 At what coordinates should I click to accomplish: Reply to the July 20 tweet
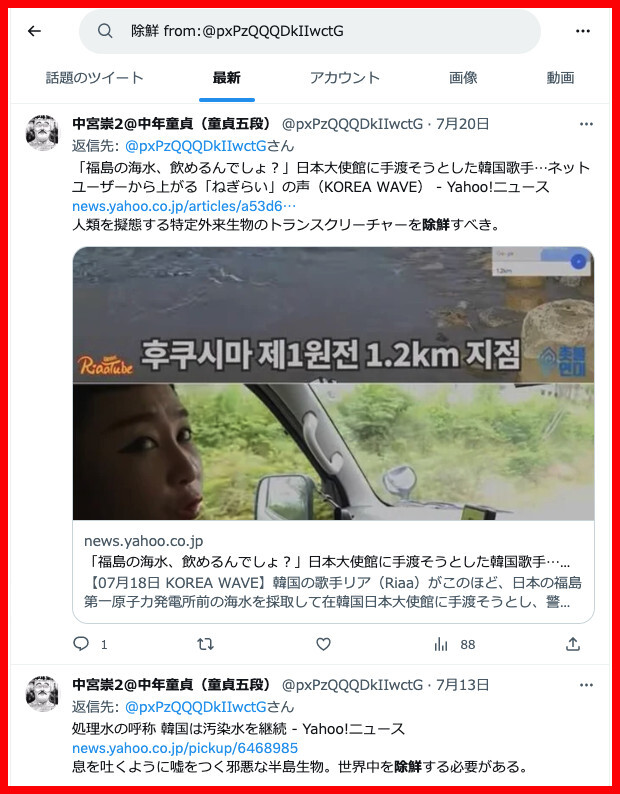81,644
